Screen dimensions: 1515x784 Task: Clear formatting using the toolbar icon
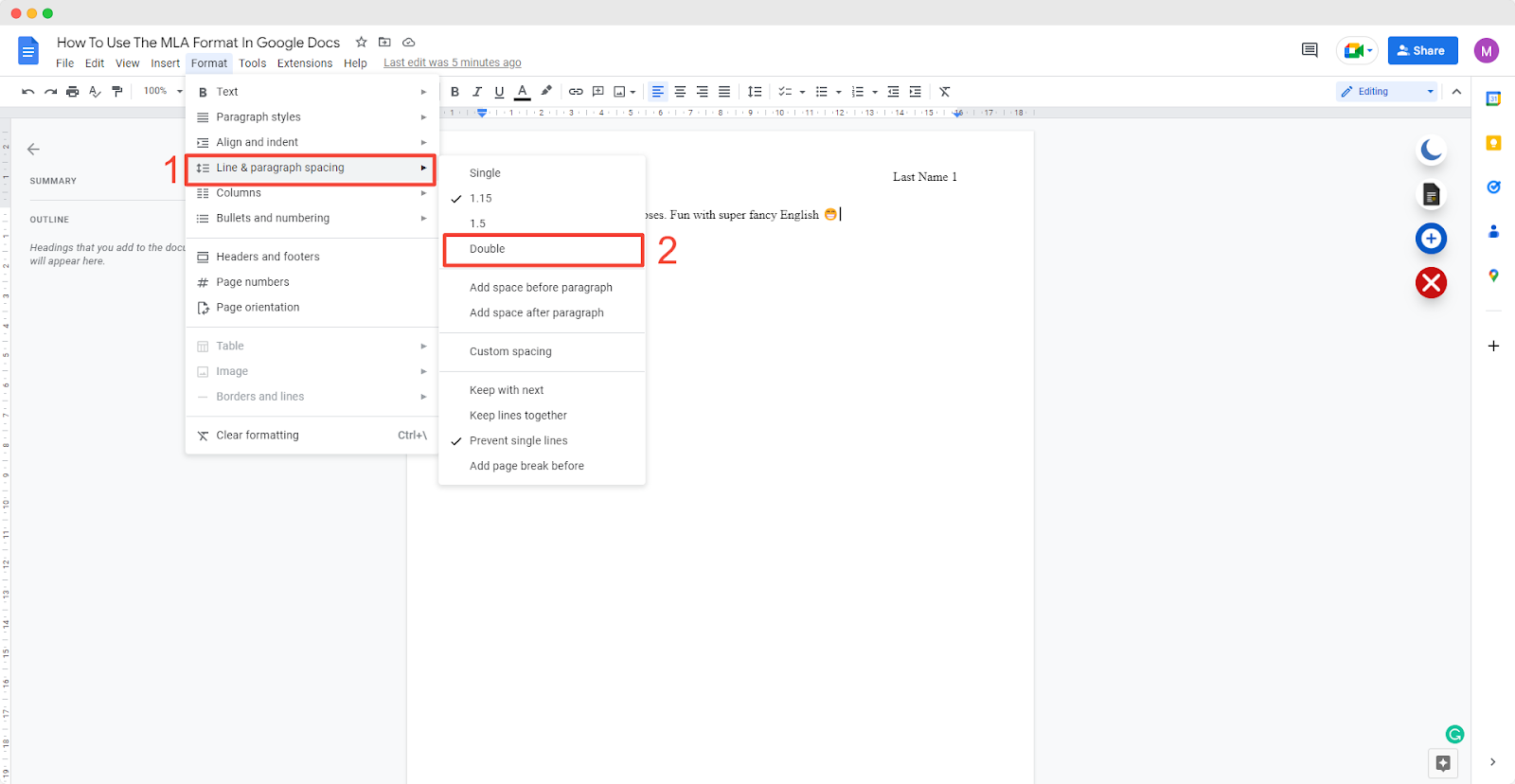[x=945, y=92]
